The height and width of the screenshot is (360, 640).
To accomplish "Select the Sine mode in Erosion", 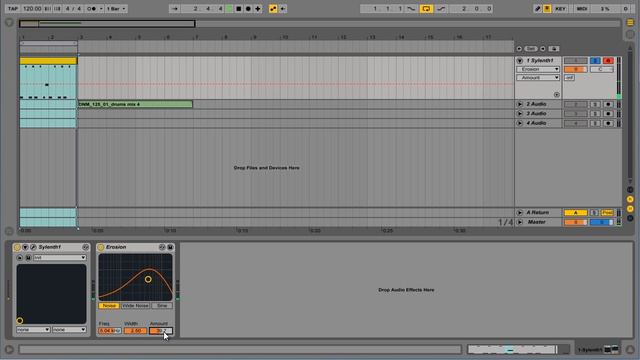I will point(162,306).
